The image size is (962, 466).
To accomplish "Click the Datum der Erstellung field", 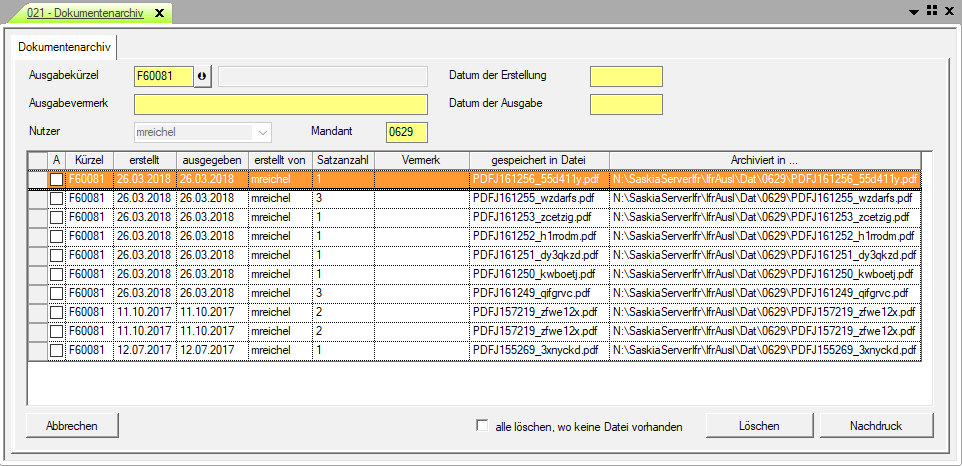I will point(626,77).
